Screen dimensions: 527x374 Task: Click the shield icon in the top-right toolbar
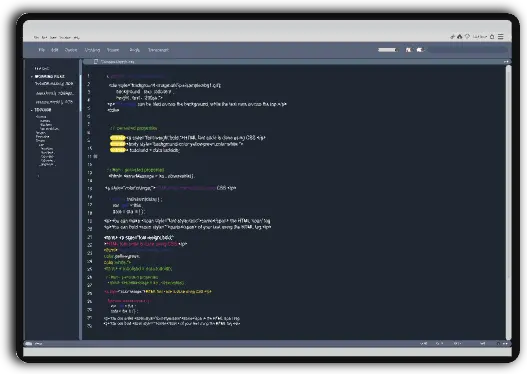point(467,36)
